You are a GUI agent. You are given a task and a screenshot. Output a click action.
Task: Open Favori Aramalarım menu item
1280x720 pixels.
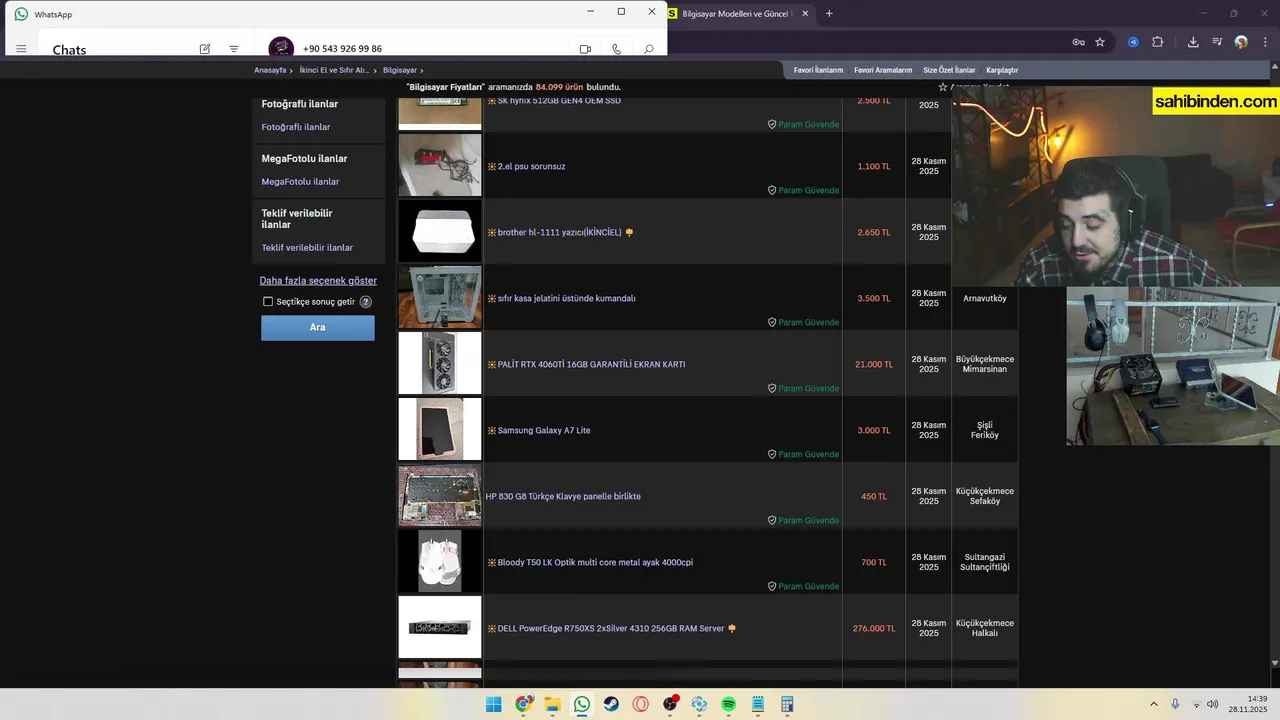point(883,70)
